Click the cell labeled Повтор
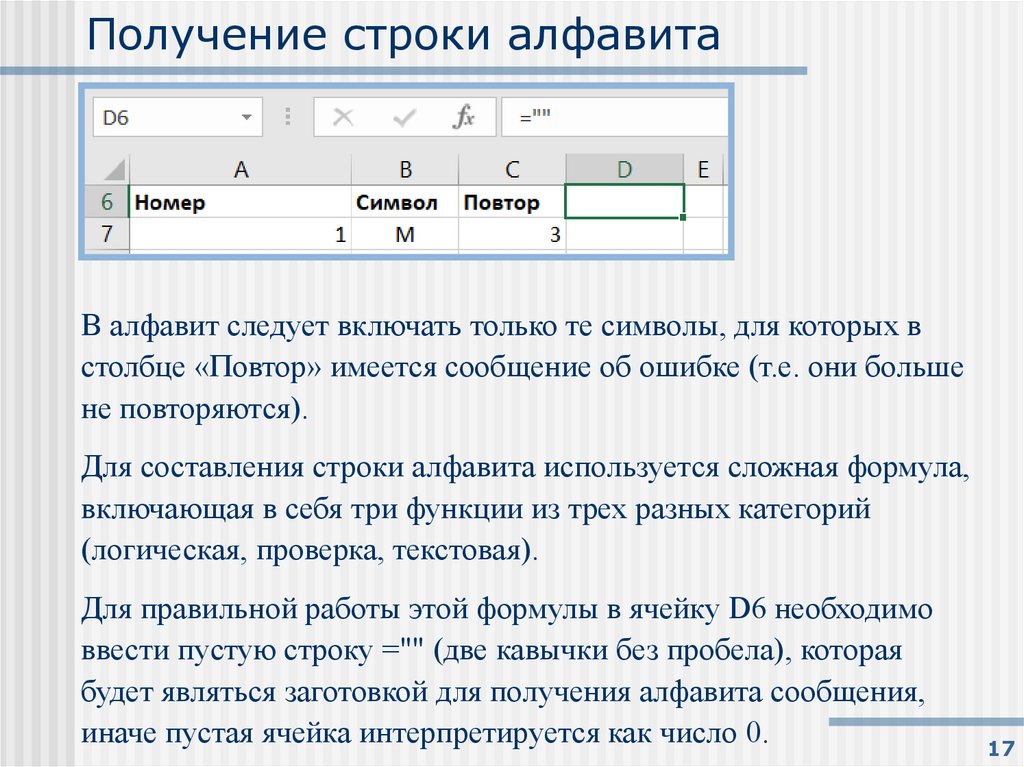The image size is (1024, 767). [x=502, y=201]
